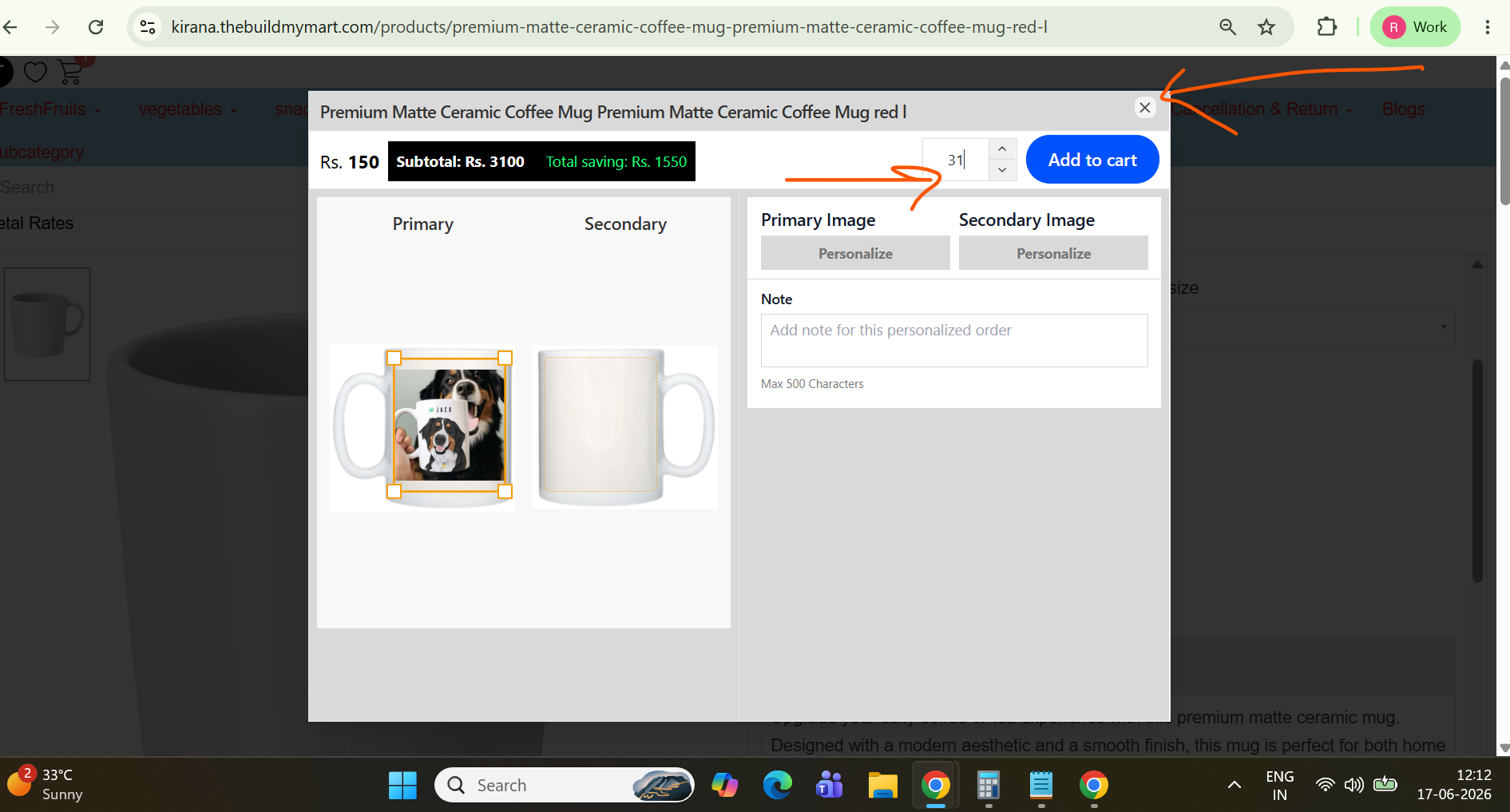The width and height of the screenshot is (1510, 812).
Task: Select the blank secondary mug preview
Action: pyautogui.click(x=625, y=427)
